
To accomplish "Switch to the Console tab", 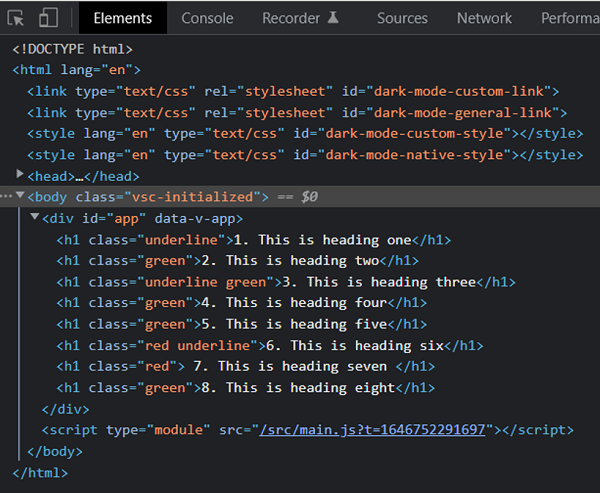I will click(x=207, y=18).
